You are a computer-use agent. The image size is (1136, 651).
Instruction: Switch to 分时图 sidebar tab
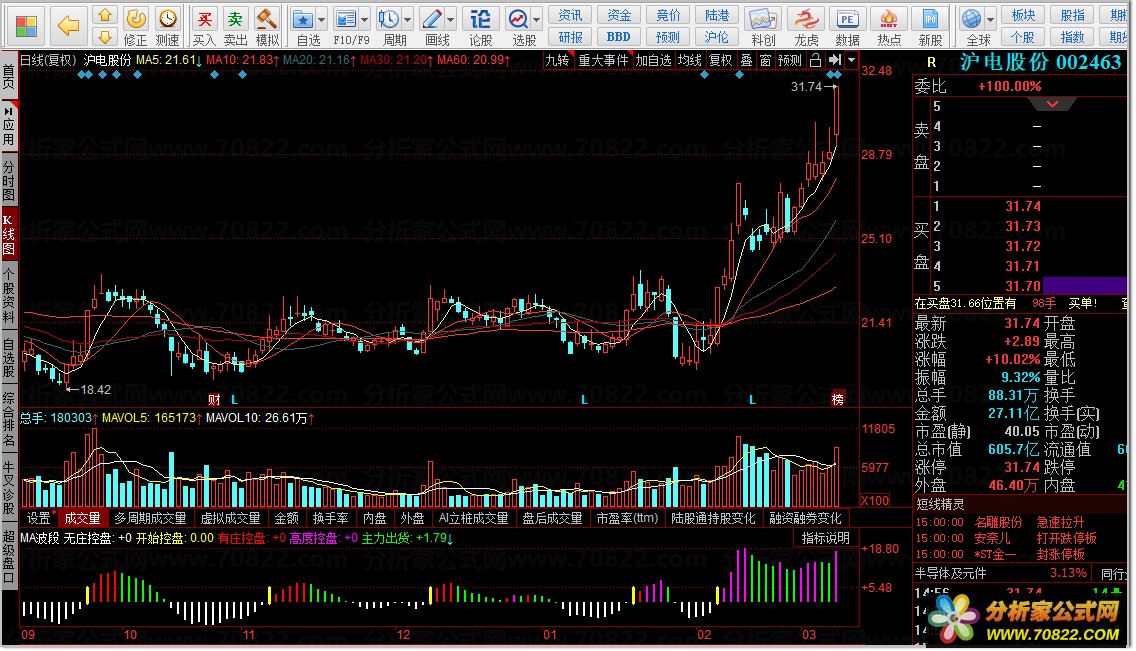(x=9, y=181)
